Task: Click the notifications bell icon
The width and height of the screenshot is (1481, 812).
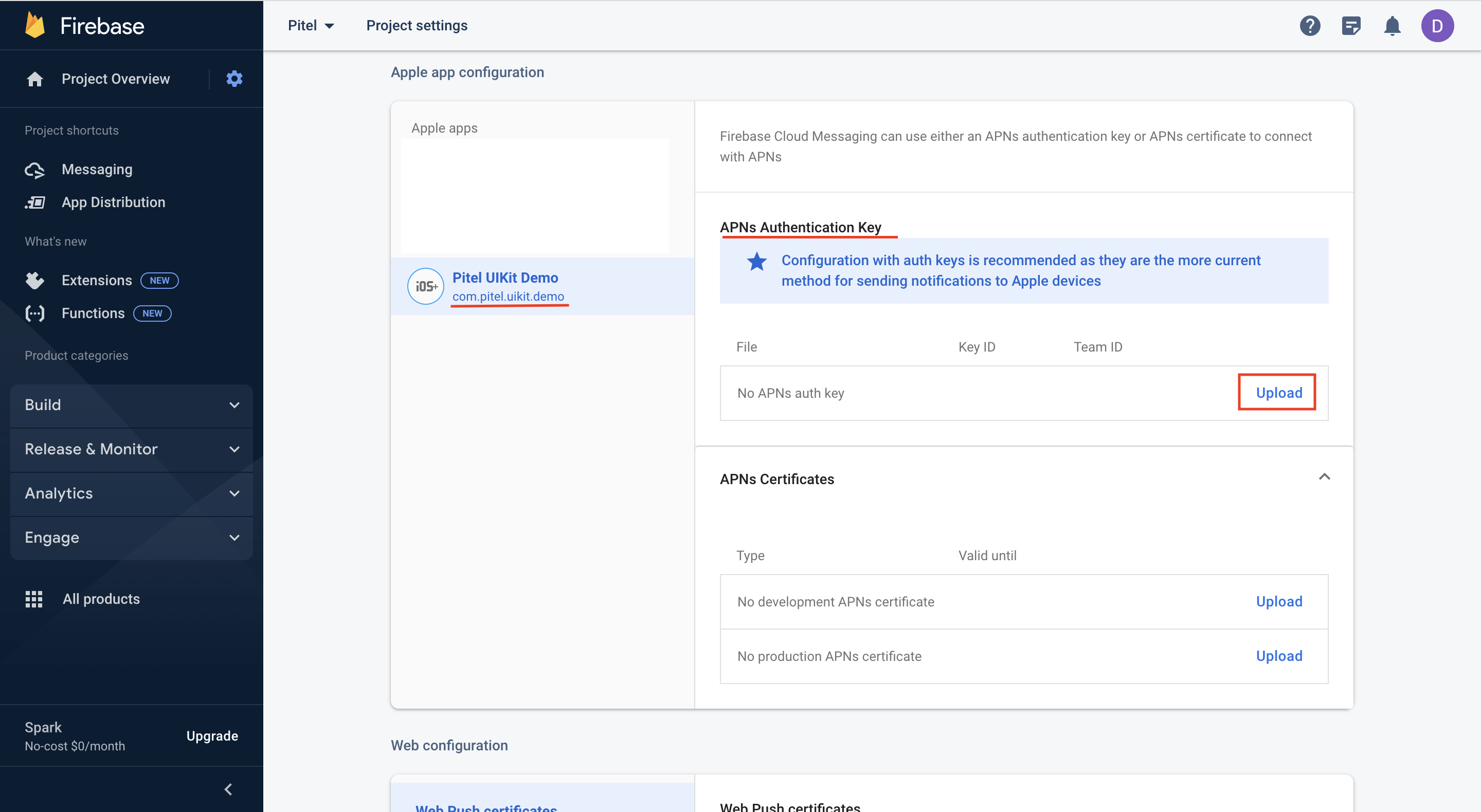Action: point(1392,24)
